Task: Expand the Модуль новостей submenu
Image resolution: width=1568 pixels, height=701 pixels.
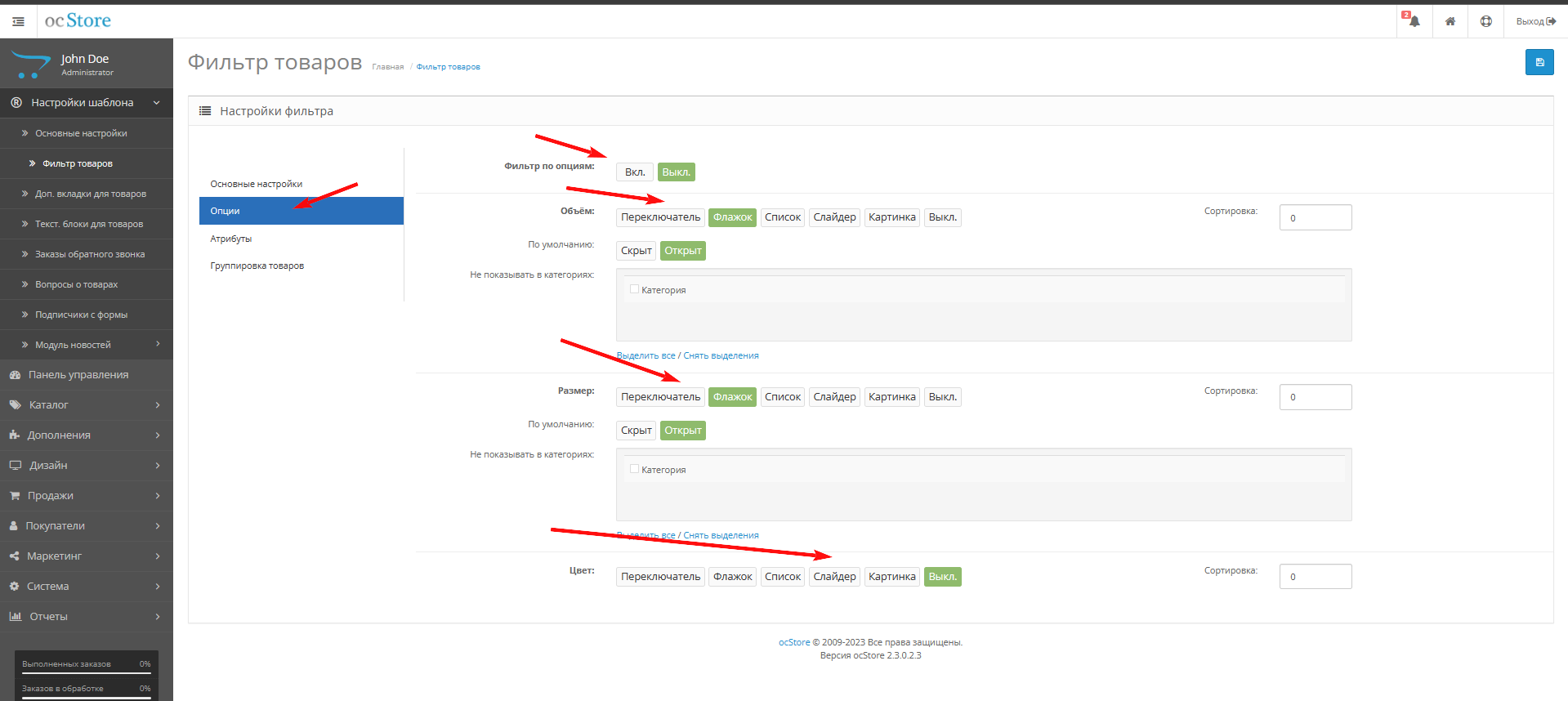Action: click(x=86, y=345)
